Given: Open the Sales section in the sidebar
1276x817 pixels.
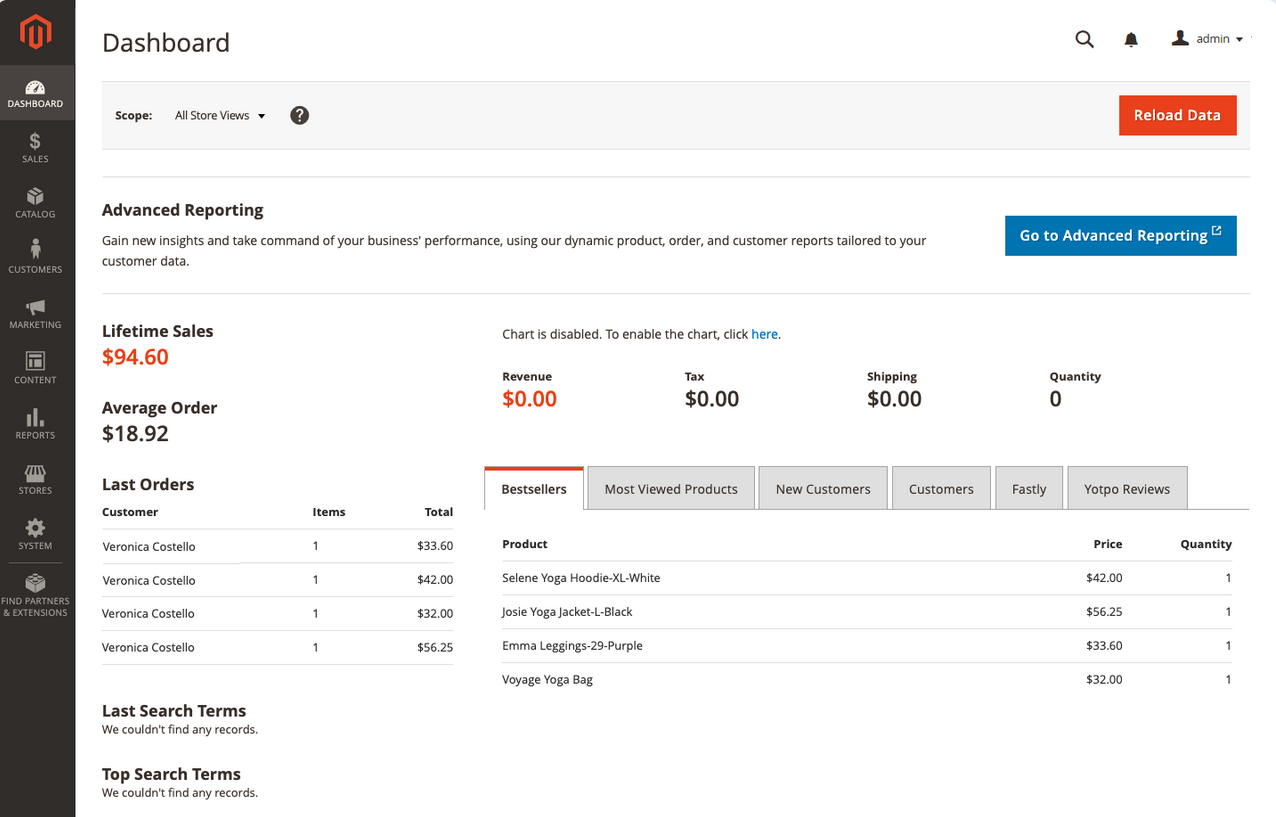Looking at the screenshot, I should point(35,148).
